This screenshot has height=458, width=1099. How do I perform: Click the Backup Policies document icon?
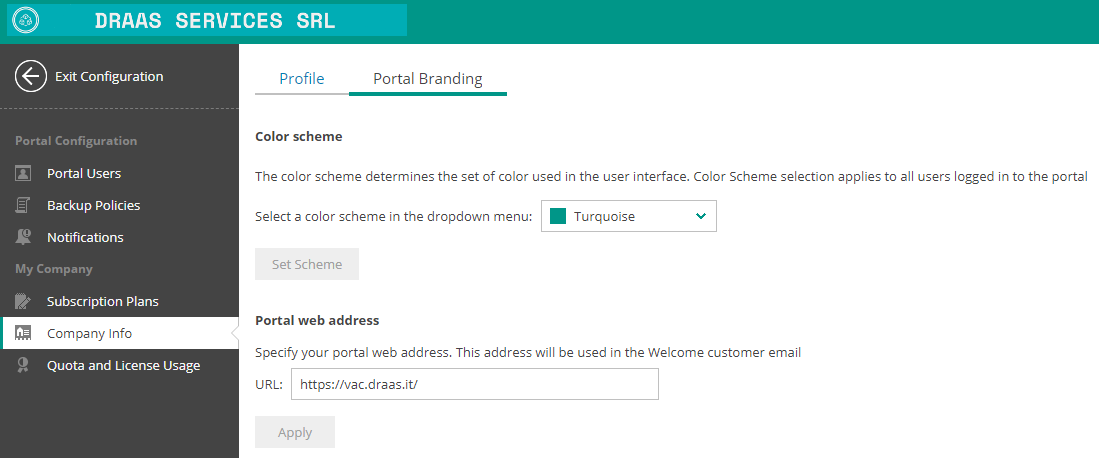click(23, 206)
